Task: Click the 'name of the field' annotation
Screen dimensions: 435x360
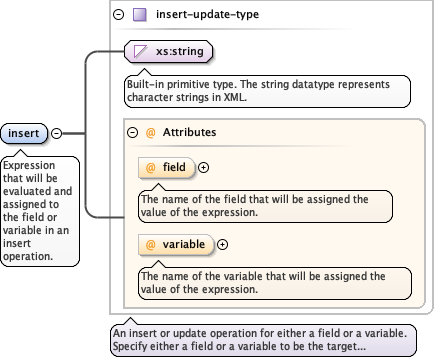Action: tap(265, 206)
